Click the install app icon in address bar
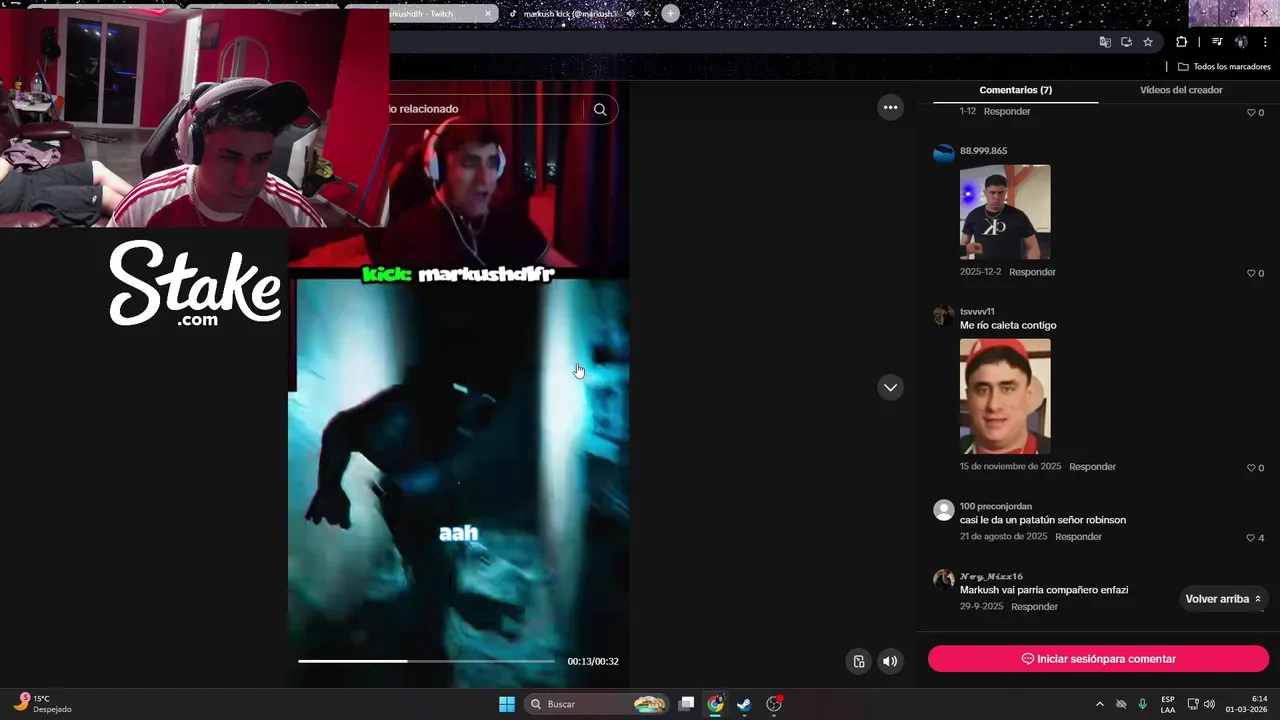Image resolution: width=1280 pixels, height=720 pixels. coord(1126,42)
